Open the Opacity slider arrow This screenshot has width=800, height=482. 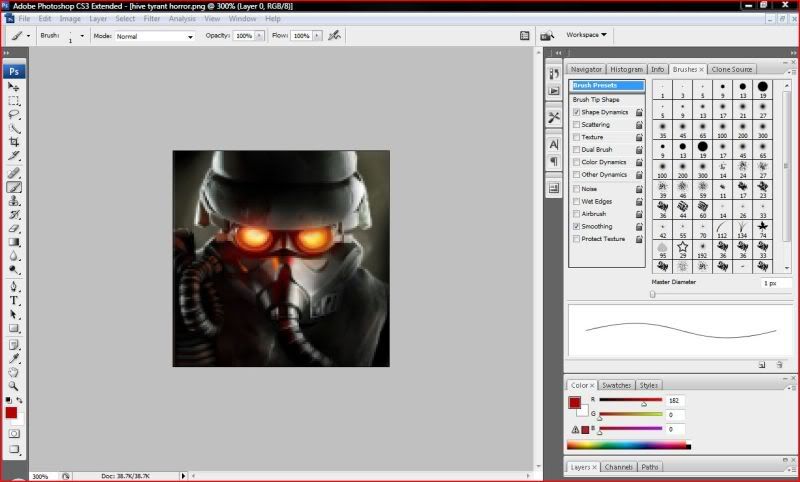tap(259, 36)
